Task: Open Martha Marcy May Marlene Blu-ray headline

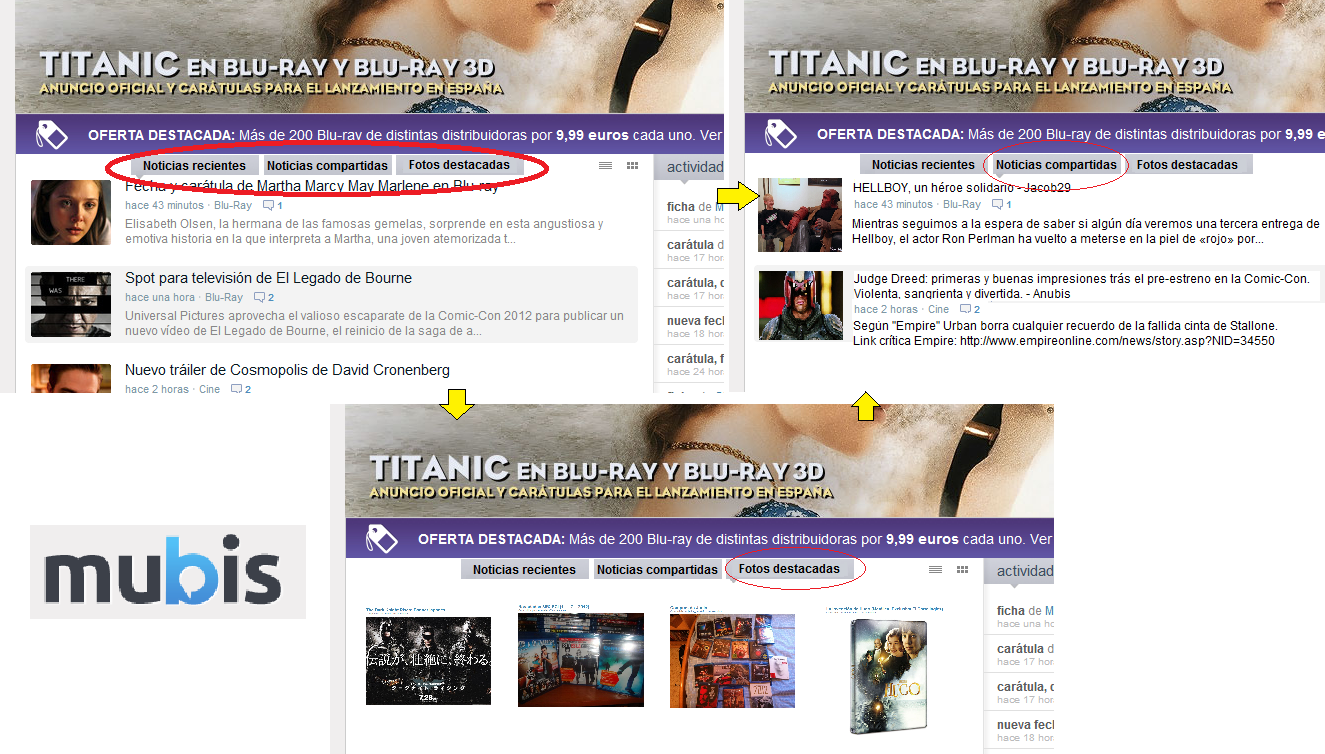Action: click(x=312, y=186)
